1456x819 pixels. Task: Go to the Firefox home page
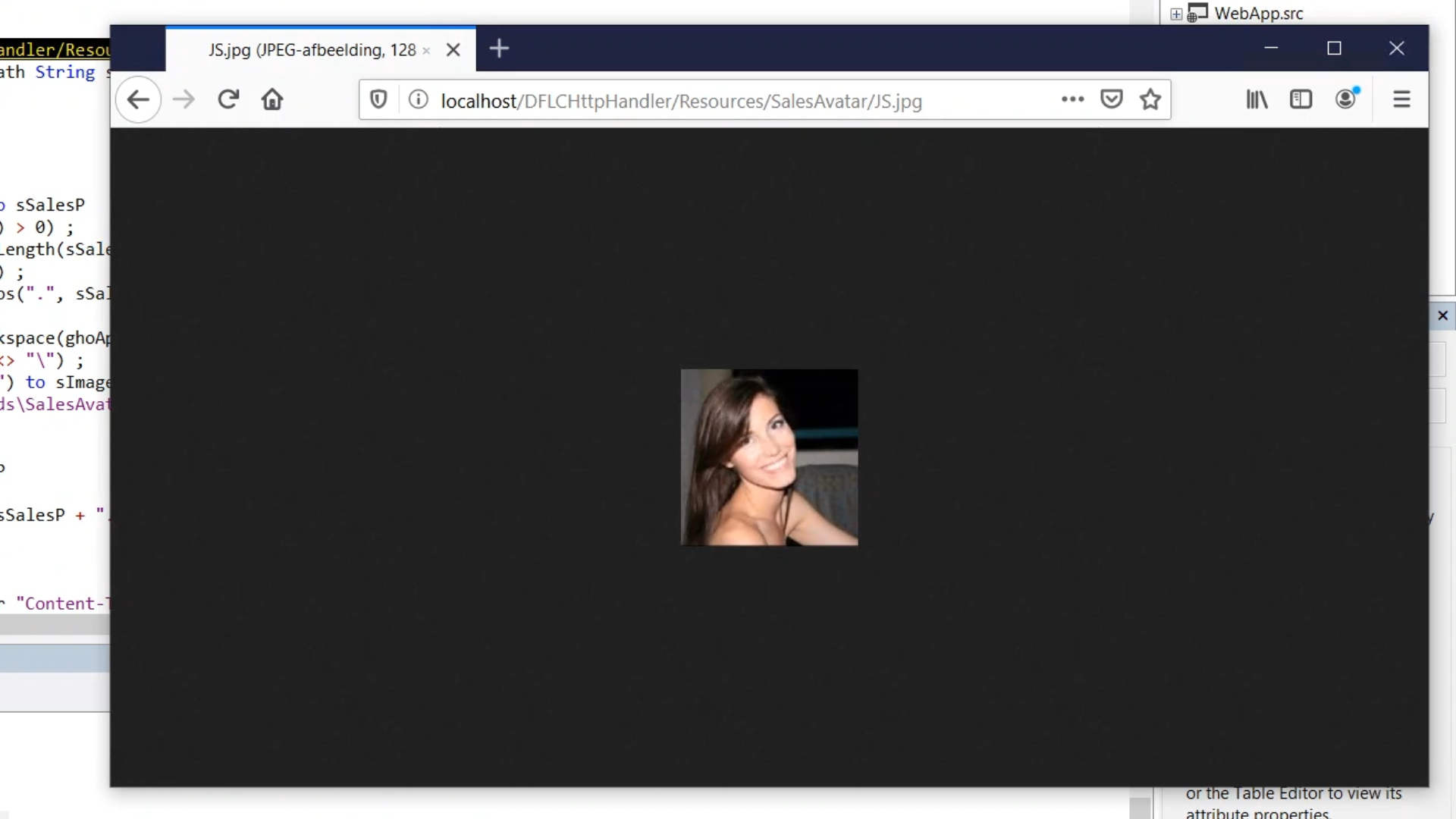tap(272, 99)
